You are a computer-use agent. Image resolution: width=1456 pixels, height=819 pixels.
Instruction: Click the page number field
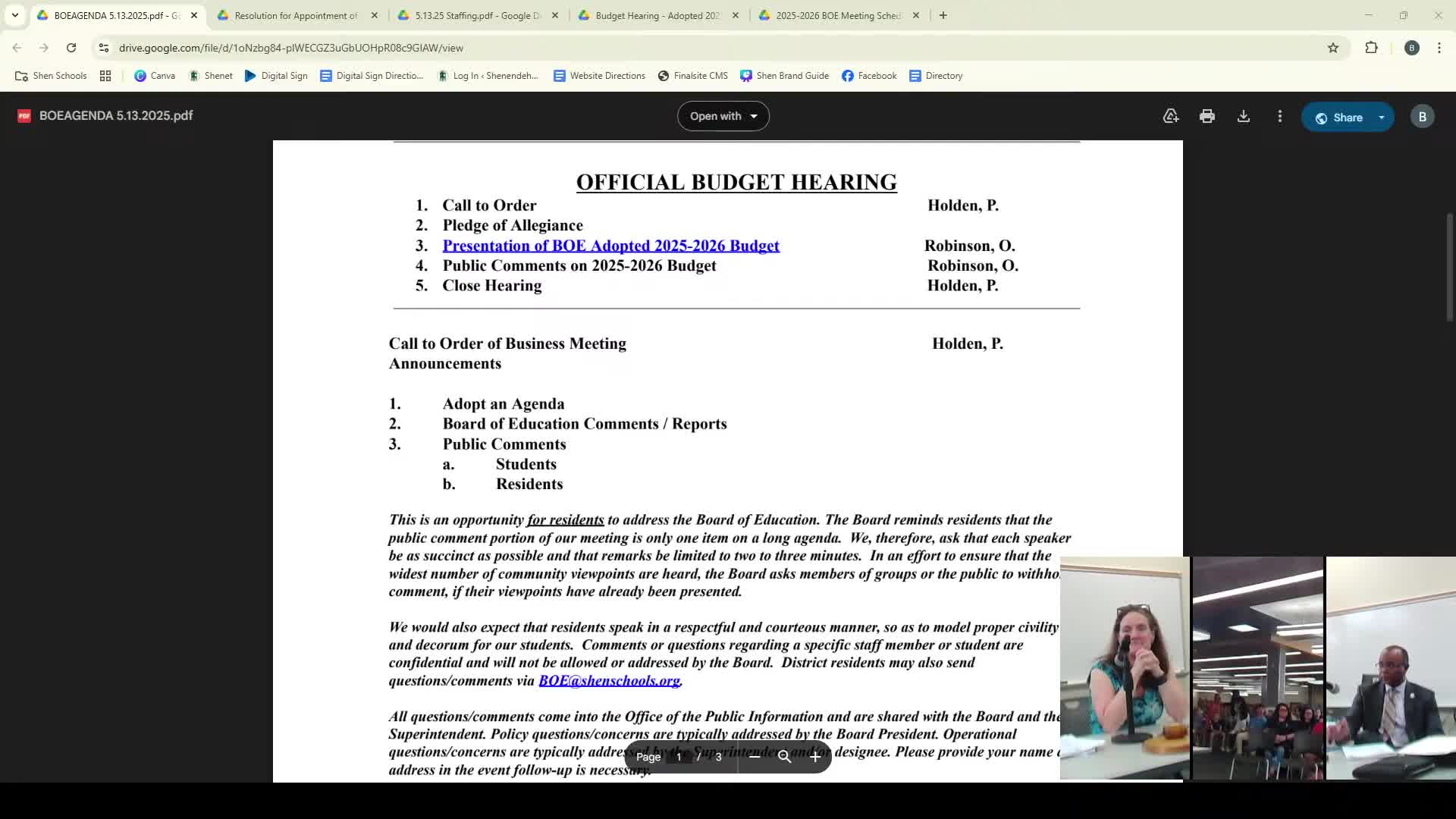pyautogui.click(x=679, y=757)
